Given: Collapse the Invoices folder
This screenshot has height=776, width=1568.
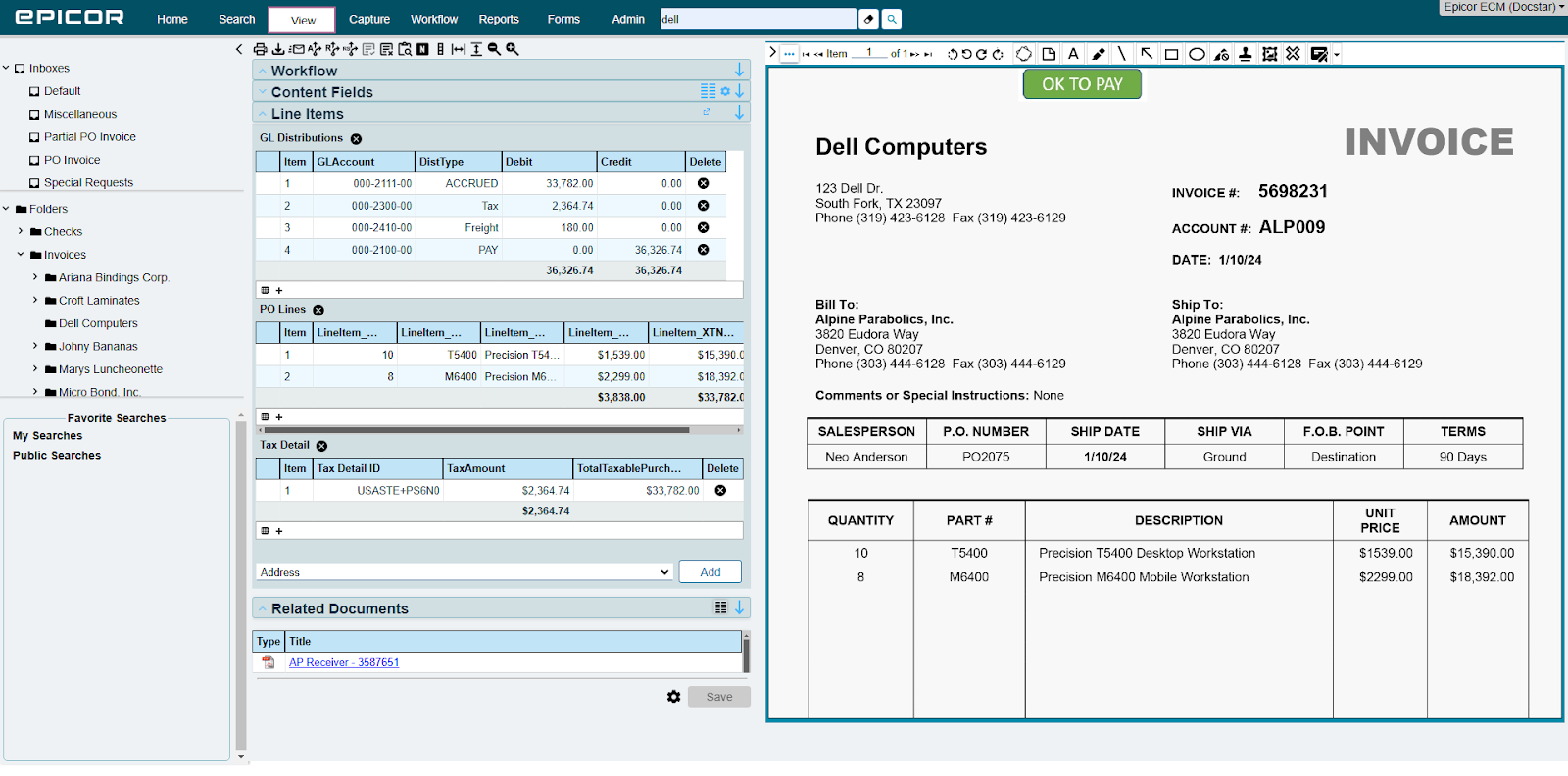Looking at the screenshot, I should click(21, 255).
